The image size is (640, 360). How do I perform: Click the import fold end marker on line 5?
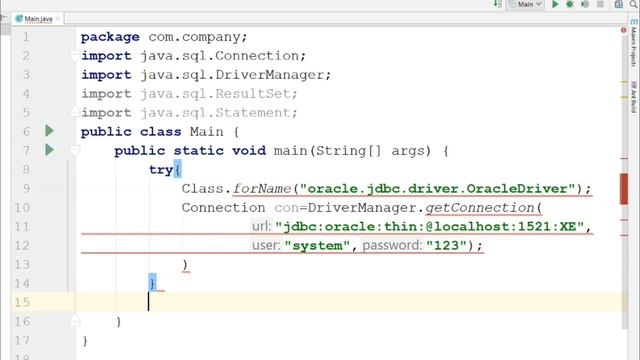[75, 112]
